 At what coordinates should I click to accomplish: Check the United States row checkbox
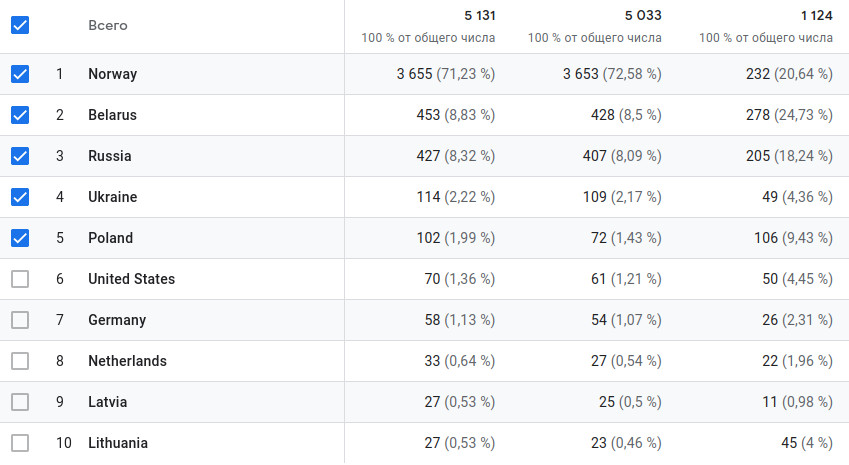pyautogui.click(x=20, y=279)
